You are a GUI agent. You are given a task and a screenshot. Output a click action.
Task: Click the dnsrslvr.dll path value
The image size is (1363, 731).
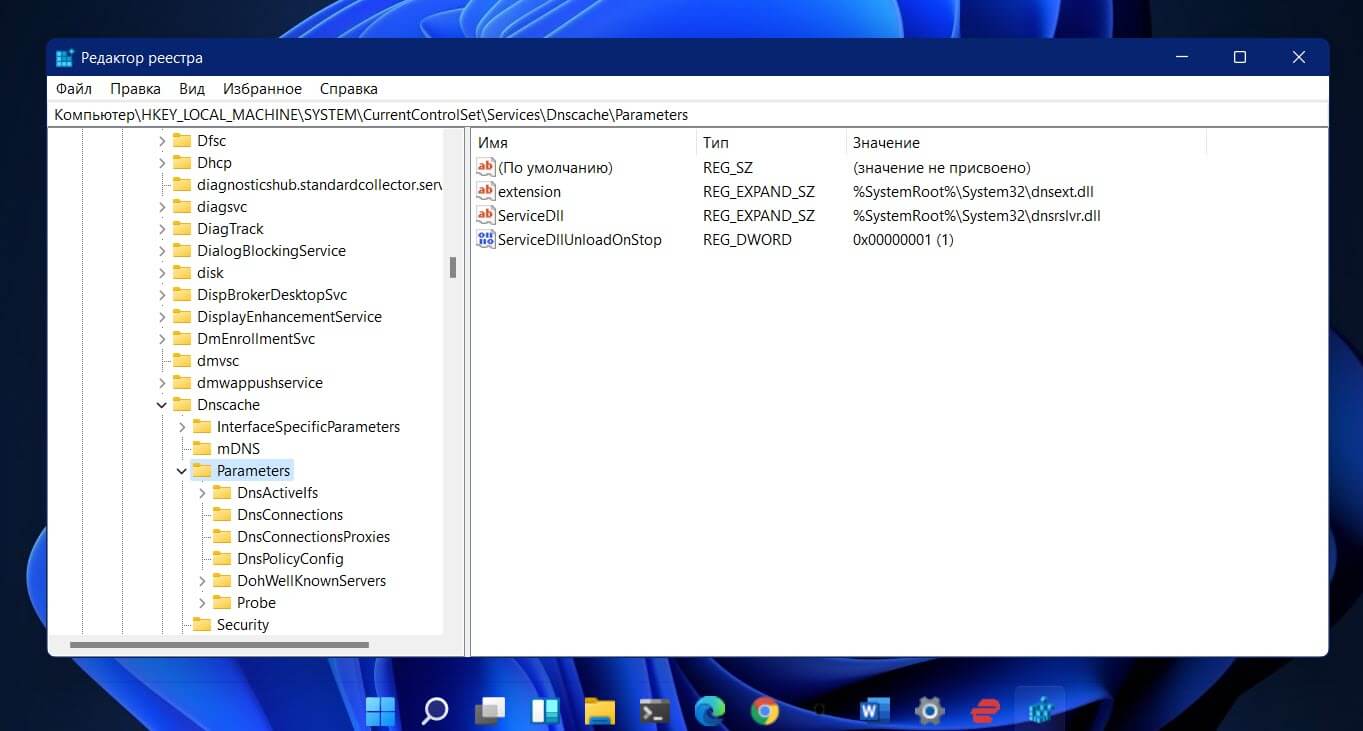[x=976, y=215]
